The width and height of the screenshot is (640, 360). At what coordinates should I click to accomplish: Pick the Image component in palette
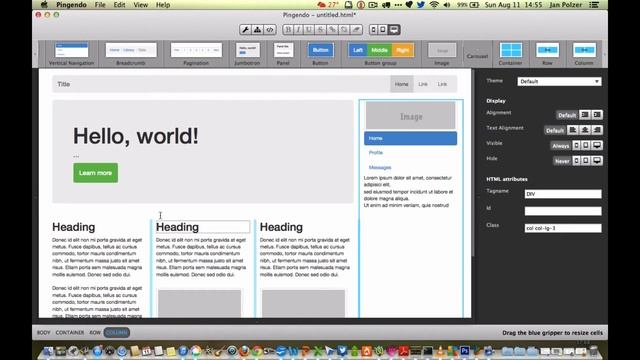(442, 54)
